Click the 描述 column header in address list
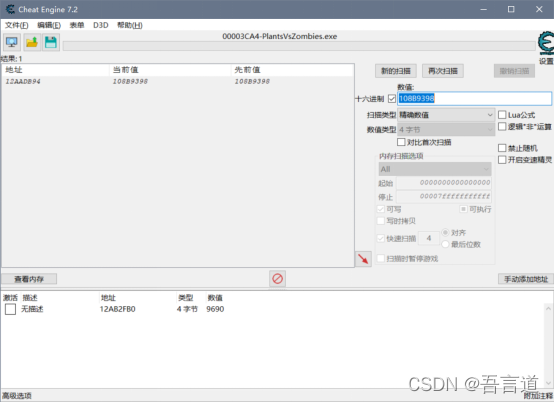The image size is (554, 403). point(30,298)
